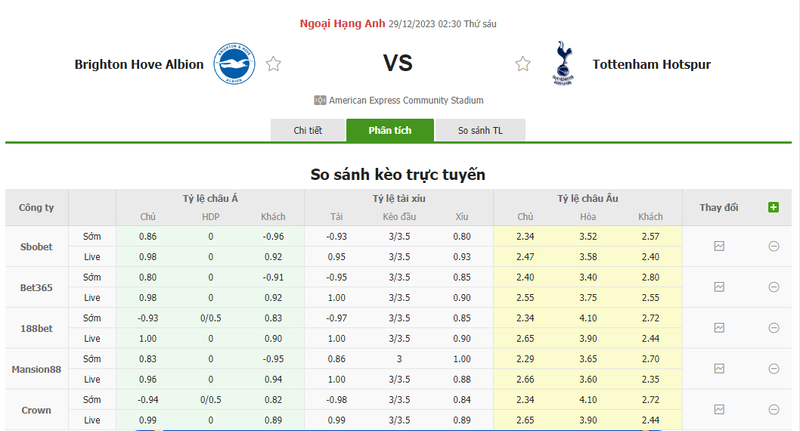Viewport: 800px width, 431px height.
Task: Remove the Sbobet row with the minus icon
Action: (x=773, y=246)
